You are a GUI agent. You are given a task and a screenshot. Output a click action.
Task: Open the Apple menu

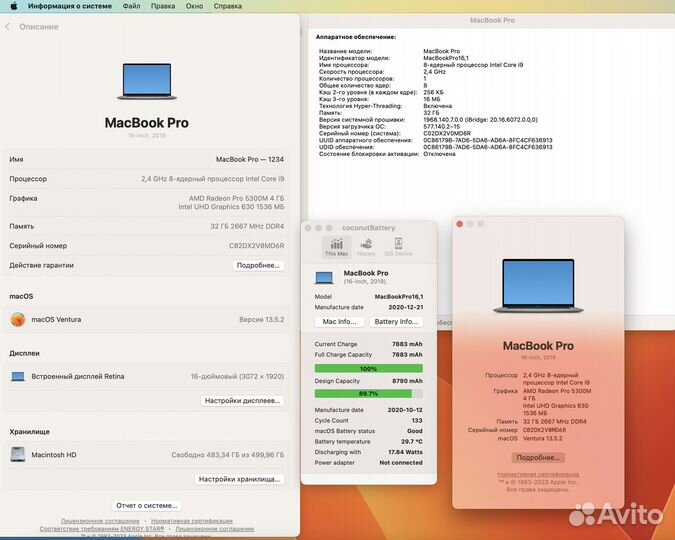(x=14, y=6)
